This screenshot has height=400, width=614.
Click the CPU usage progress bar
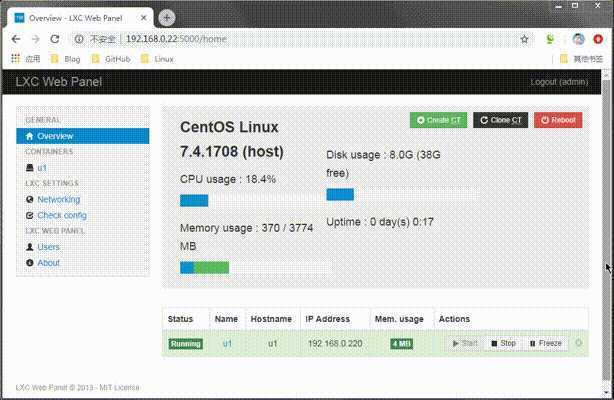pyautogui.click(x=256, y=201)
